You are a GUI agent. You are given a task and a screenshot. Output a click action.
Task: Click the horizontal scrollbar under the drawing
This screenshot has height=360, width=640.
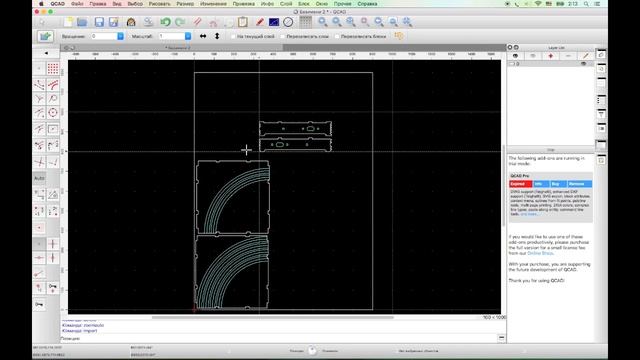(x=273, y=317)
